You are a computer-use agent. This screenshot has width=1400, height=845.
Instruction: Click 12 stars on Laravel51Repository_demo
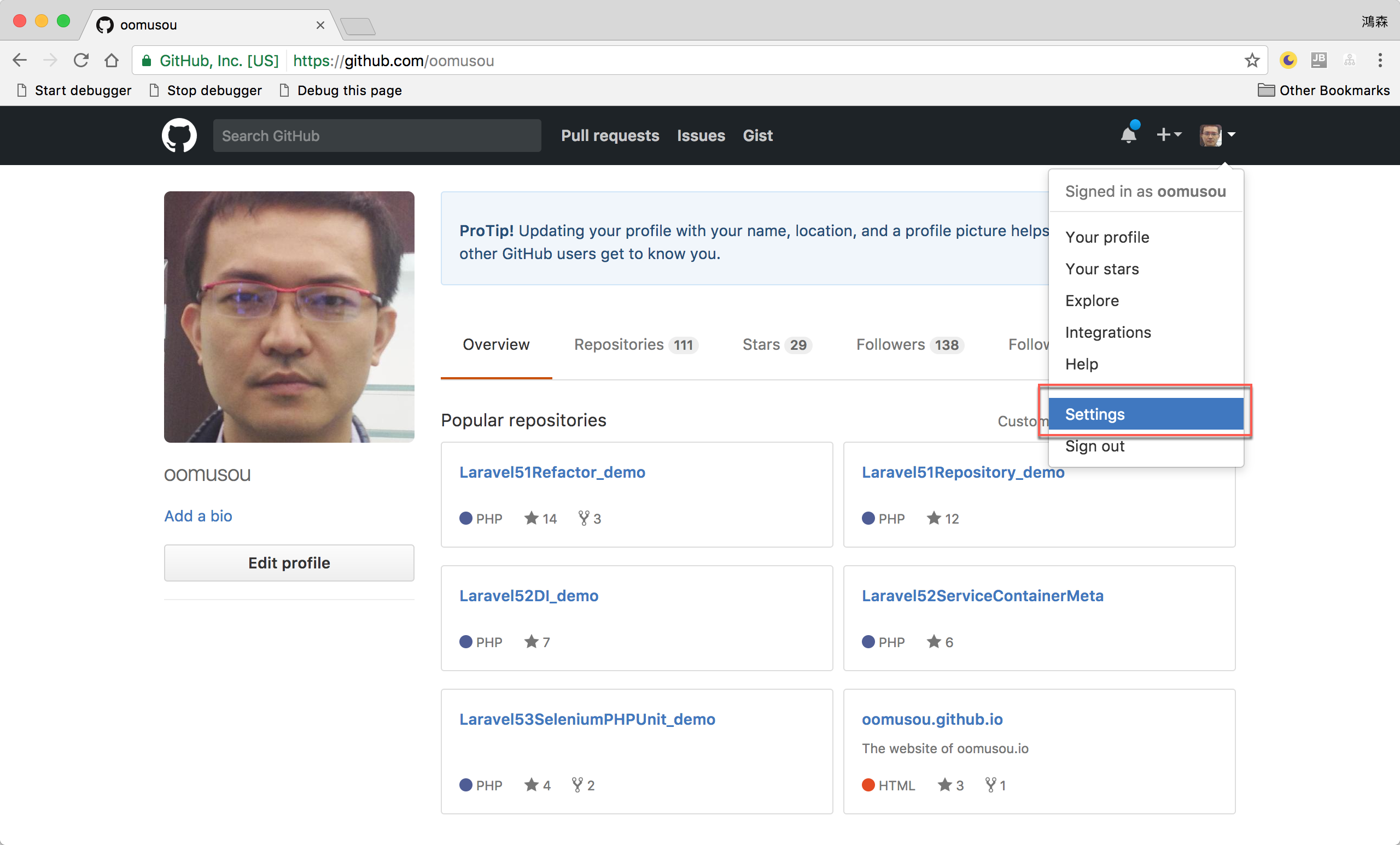coord(943,519)
